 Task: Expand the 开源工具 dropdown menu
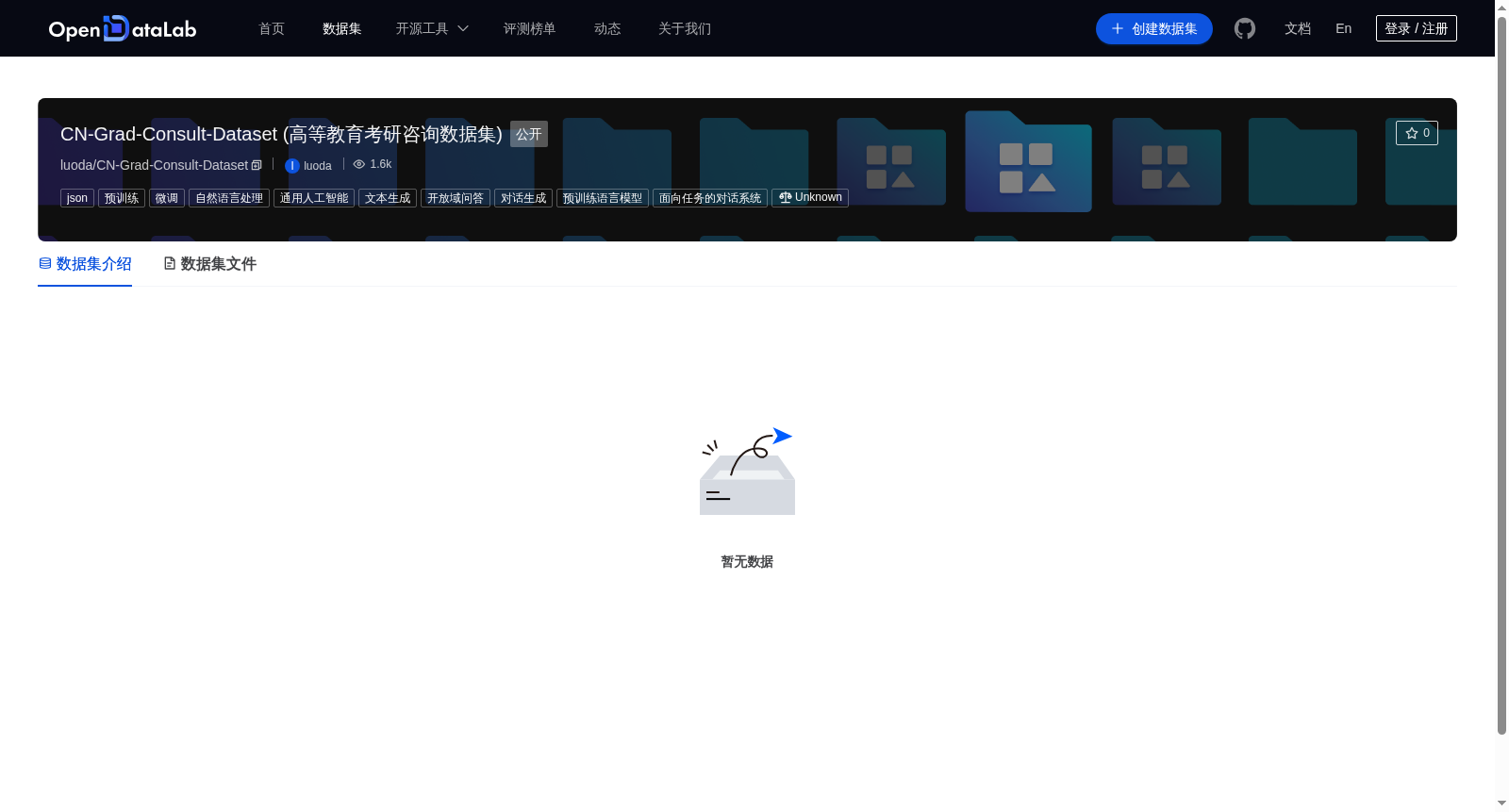tap(432, 28)
